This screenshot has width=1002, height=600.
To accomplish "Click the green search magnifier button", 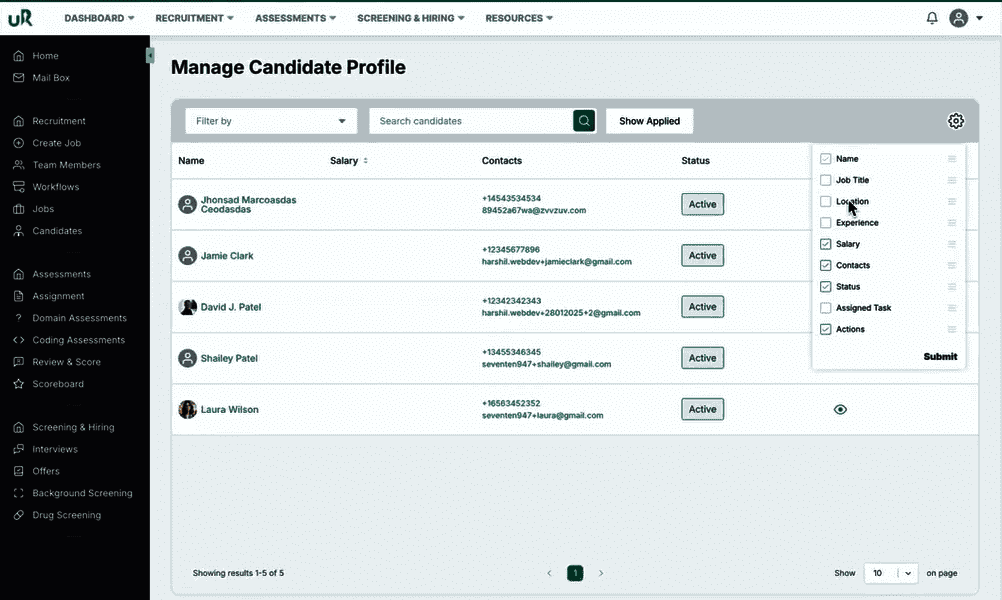I will coord(584,121).
